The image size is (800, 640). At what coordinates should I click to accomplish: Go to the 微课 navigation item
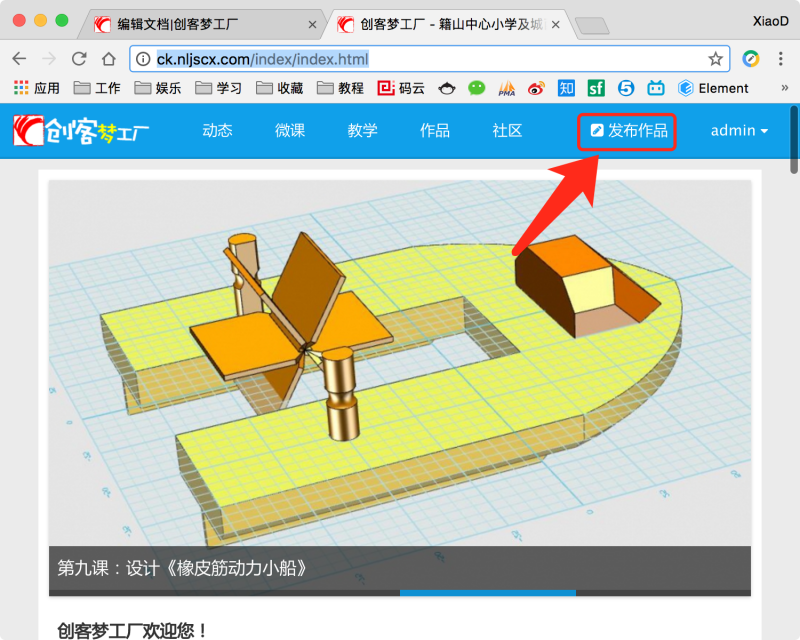(x=290, y=131)
